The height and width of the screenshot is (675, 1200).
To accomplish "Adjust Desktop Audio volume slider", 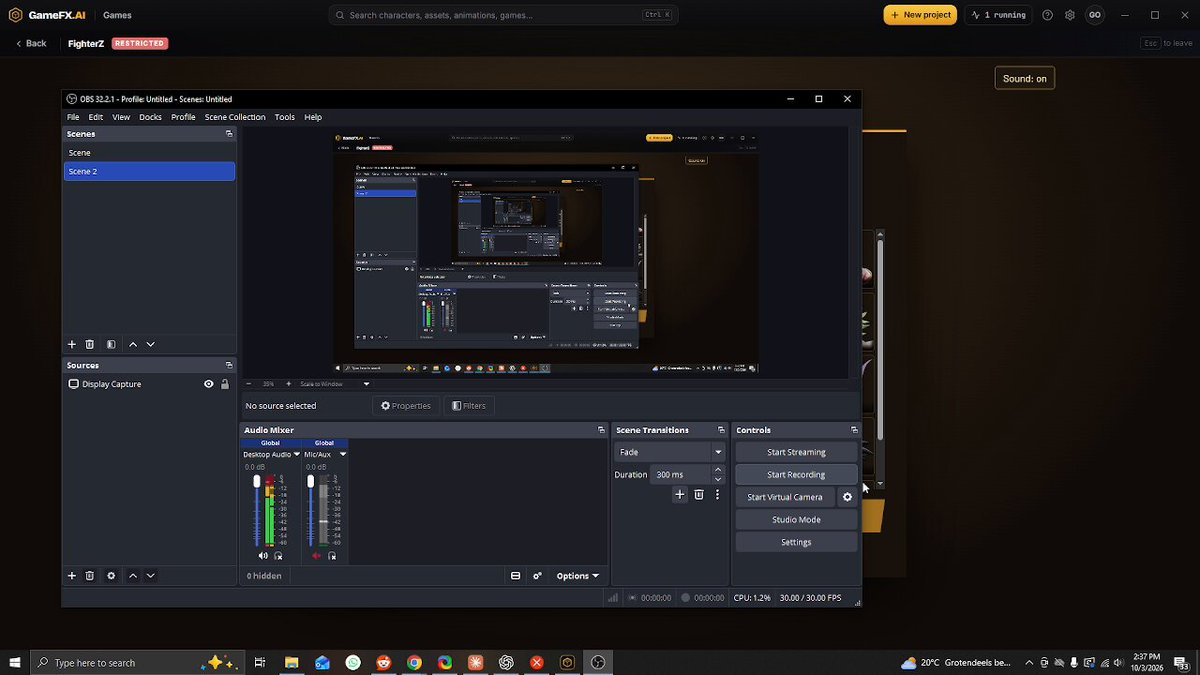I will (257, 510).
